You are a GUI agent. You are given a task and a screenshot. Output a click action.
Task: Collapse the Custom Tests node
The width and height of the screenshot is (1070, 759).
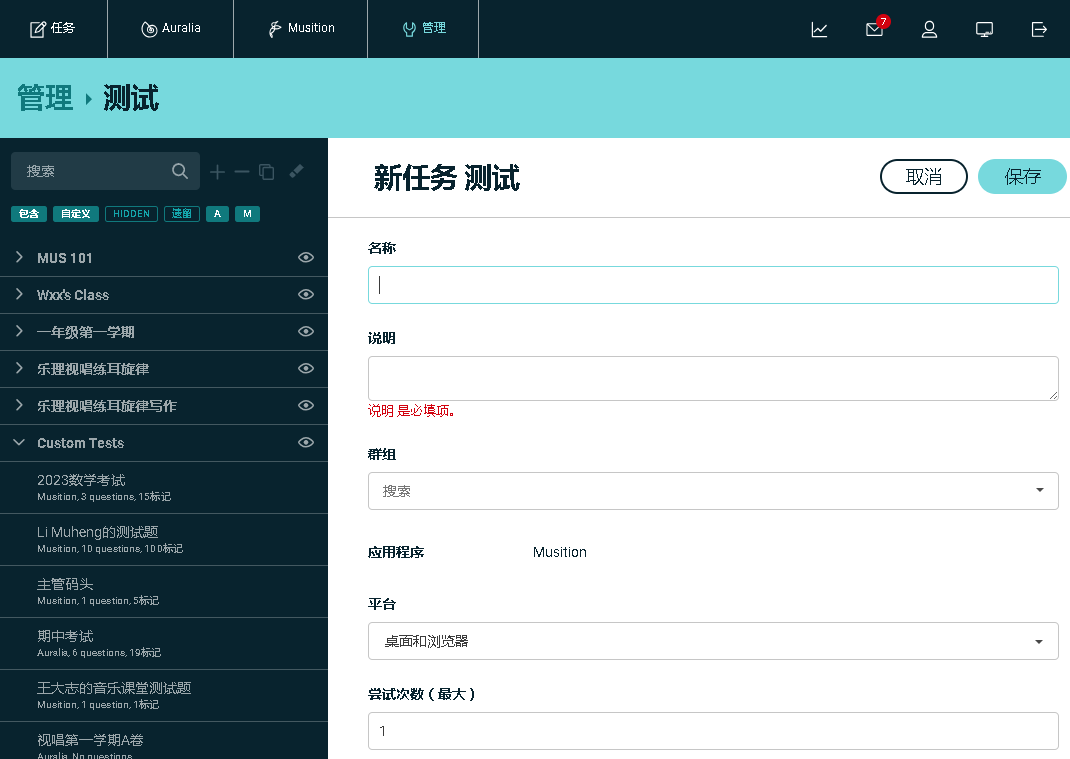(x=19, y=442)
